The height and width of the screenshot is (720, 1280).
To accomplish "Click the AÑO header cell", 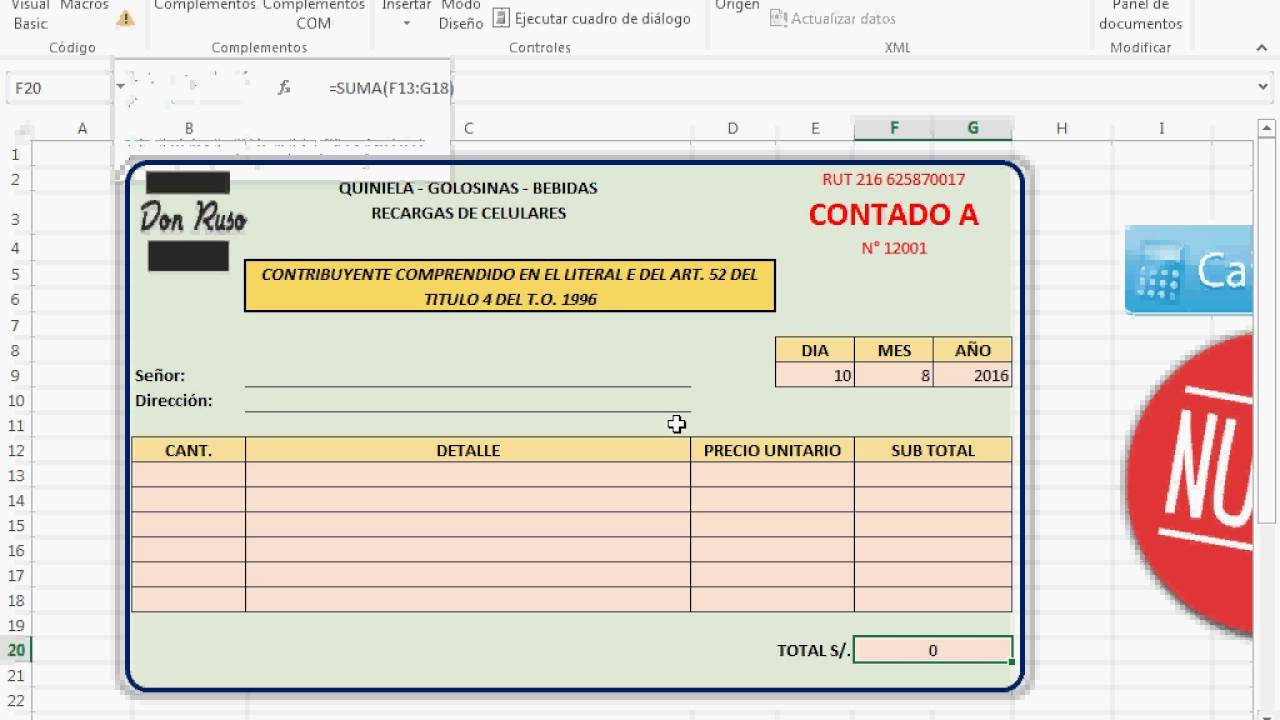I will click(973, 350).
